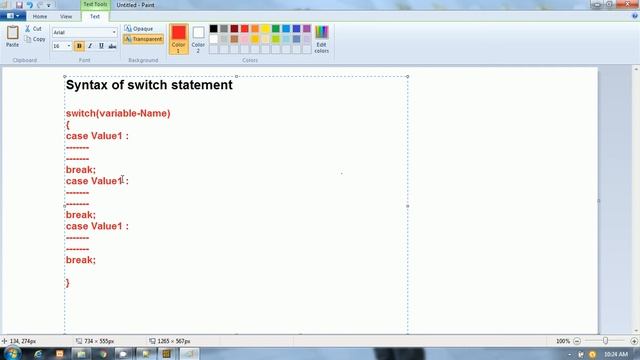Copy the selected text
The image size is (640, 360).
35,39
